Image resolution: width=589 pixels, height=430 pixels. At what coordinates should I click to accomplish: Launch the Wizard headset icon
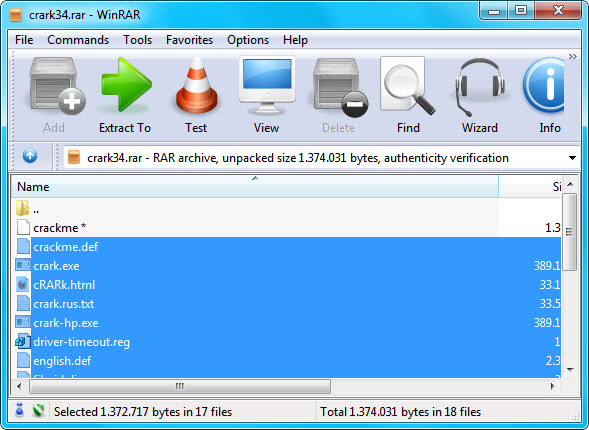(x=479, y=87)
